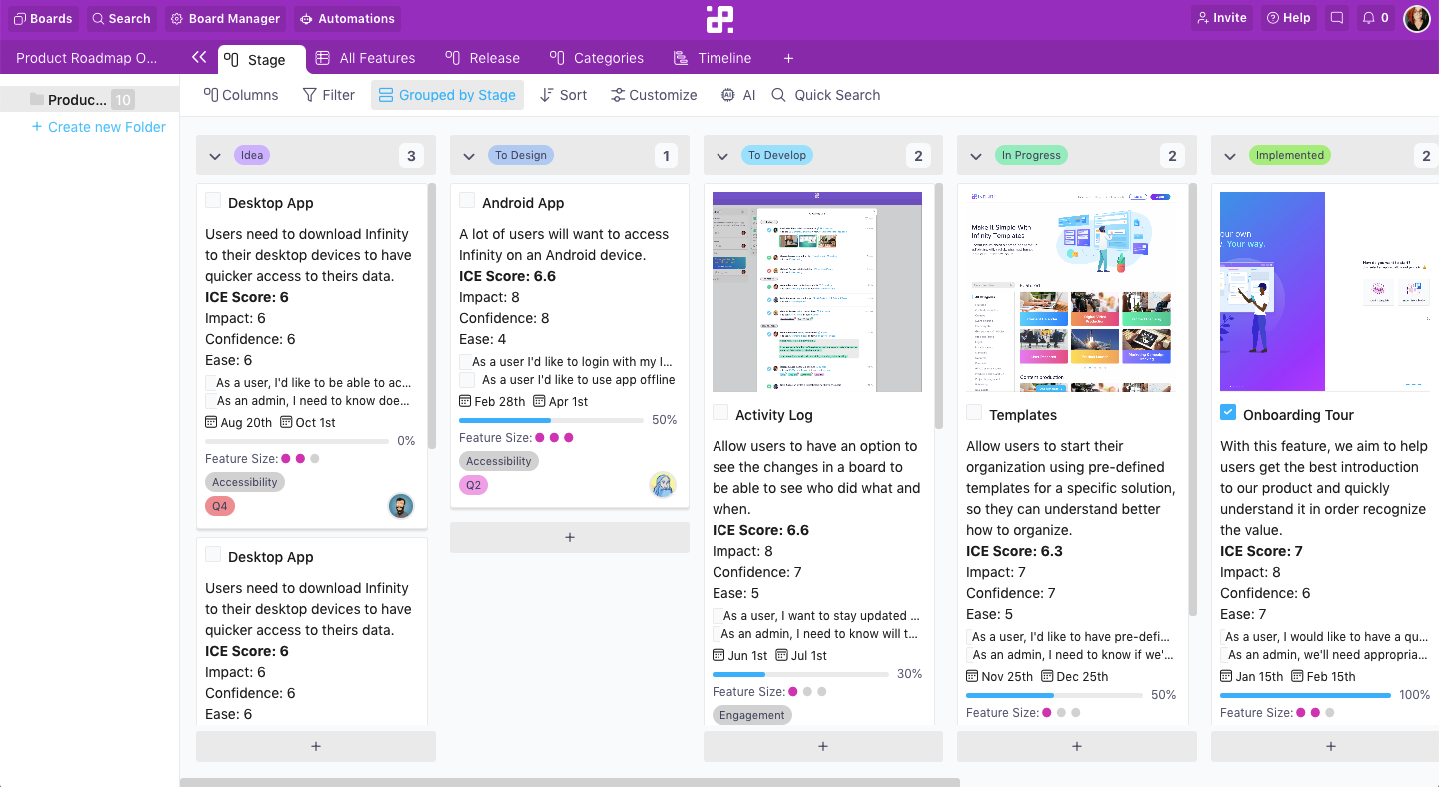The width and height of the screenshot is (1439, 787).
Task: Collapse the In Progress column
Action: pos(976,155)
